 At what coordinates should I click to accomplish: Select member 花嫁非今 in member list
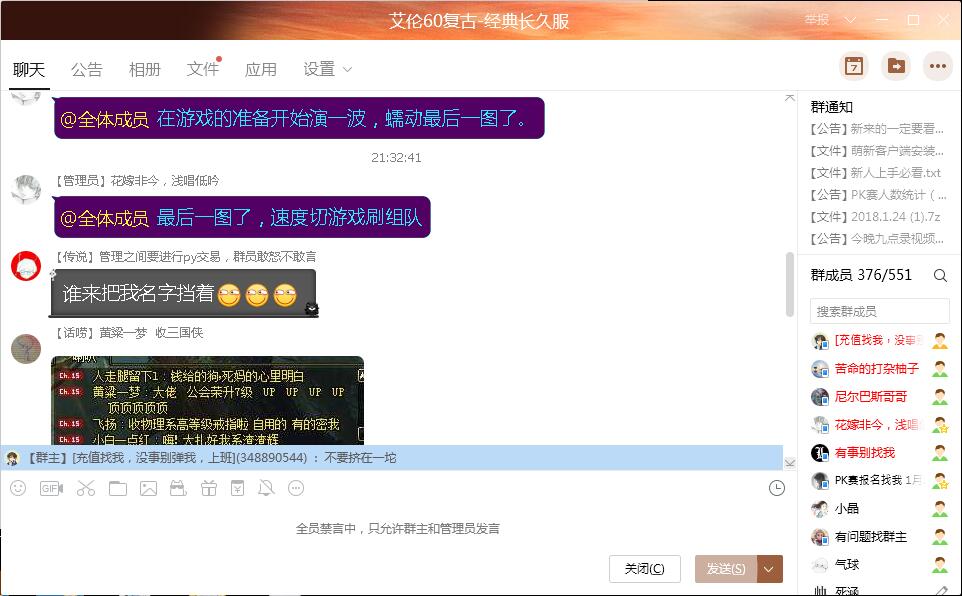[877, 425]
